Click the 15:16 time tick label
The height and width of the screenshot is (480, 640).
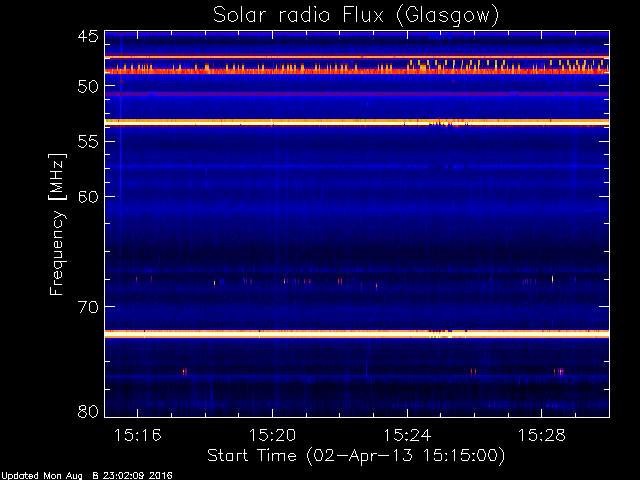(138, 435)
